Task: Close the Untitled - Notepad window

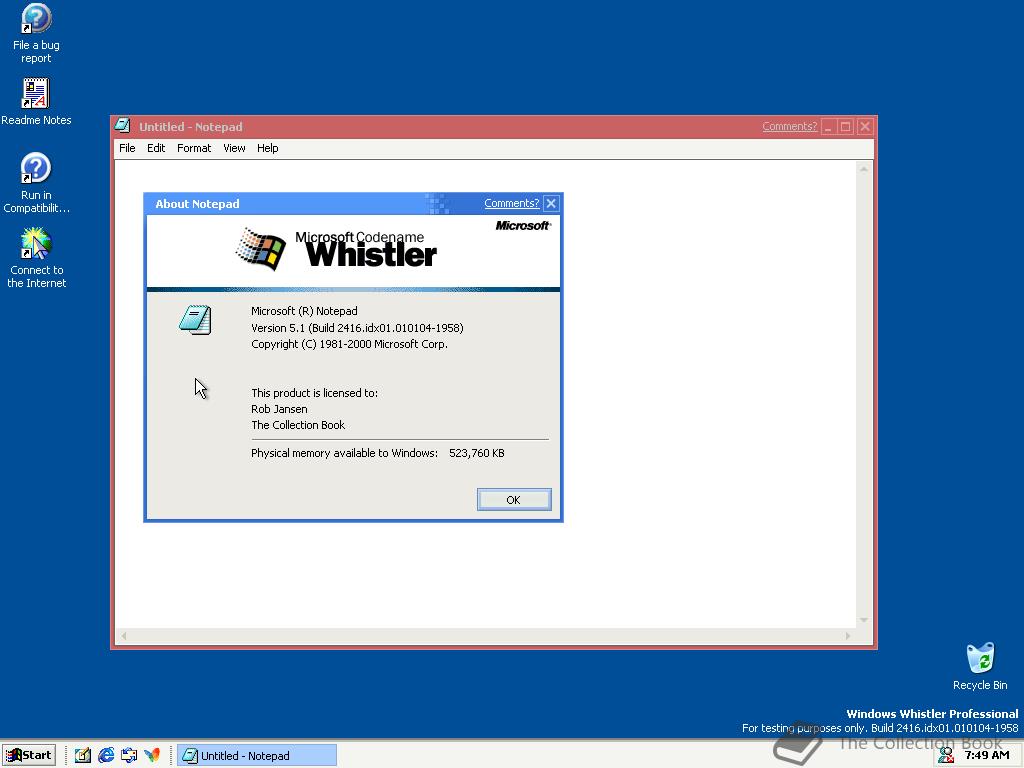Action: pyautogui.click(x=865, y=126)
